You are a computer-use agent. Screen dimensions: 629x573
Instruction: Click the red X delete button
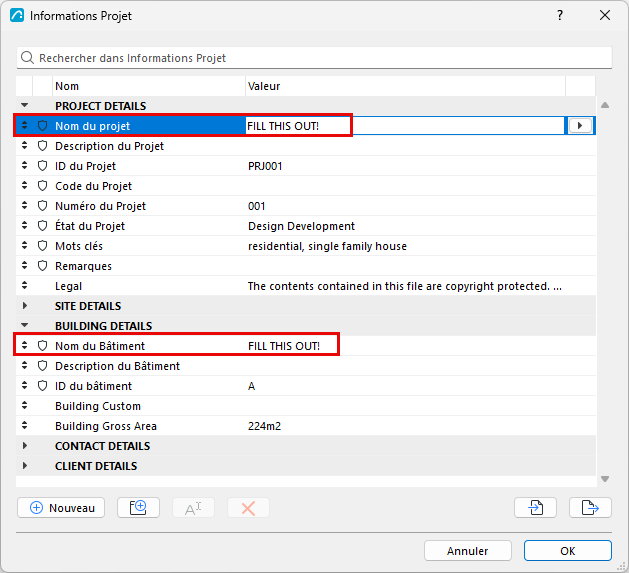[x=248, y=508]
